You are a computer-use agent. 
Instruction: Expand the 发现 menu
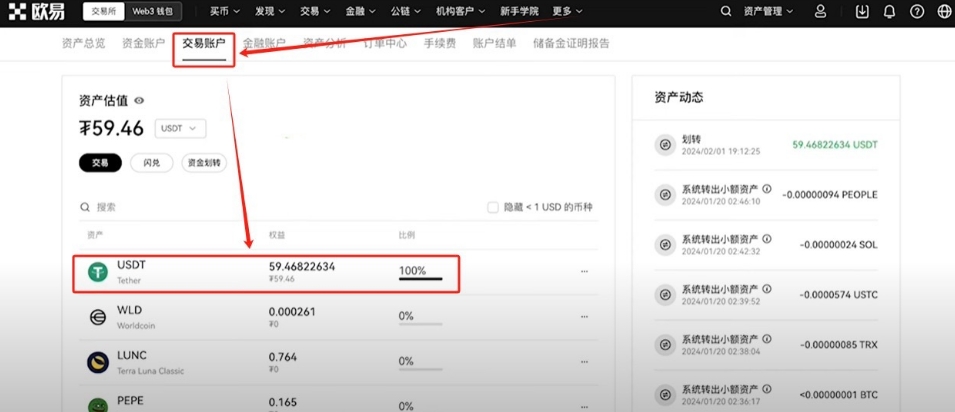(270, 11)
